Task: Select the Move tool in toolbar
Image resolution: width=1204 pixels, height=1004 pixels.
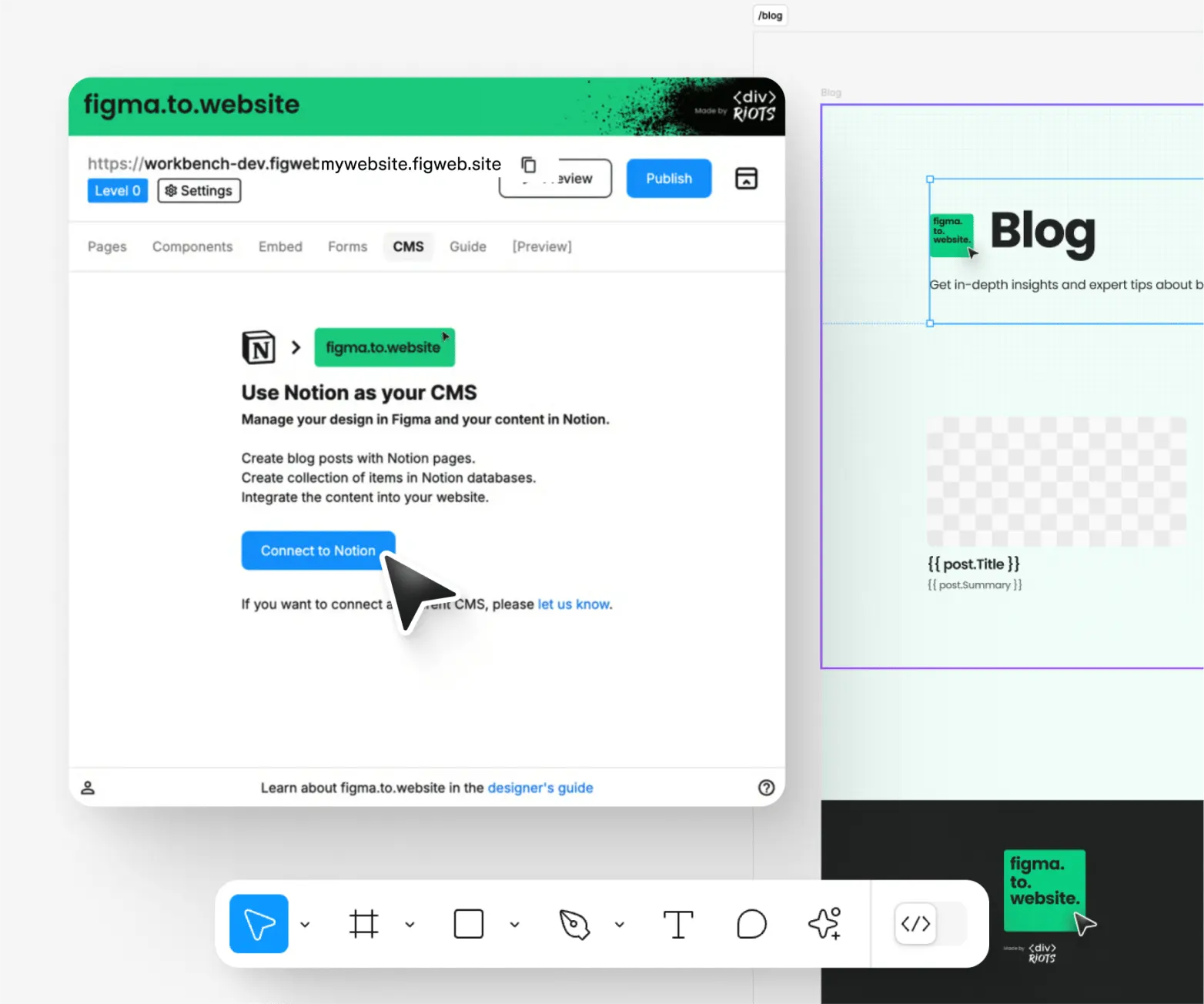Action: point(259,923)
